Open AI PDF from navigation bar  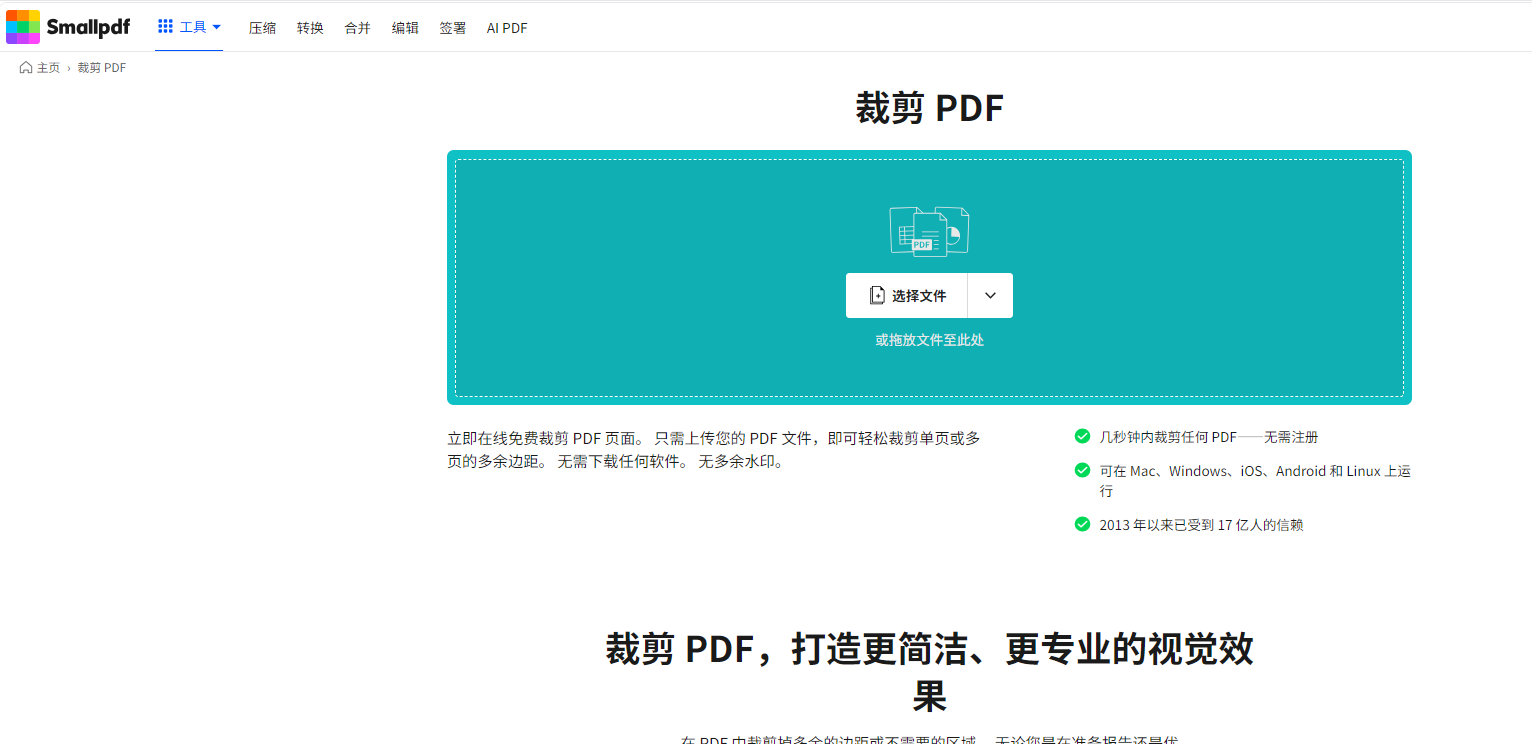point(507,28)
